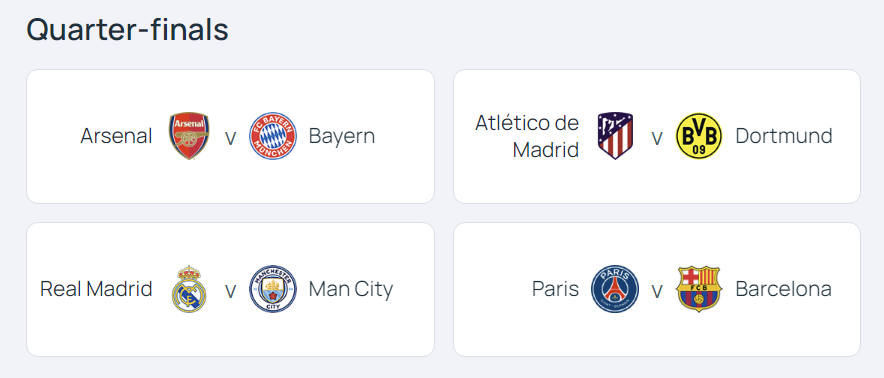Click the Manchester City badge

coord(273,289)
